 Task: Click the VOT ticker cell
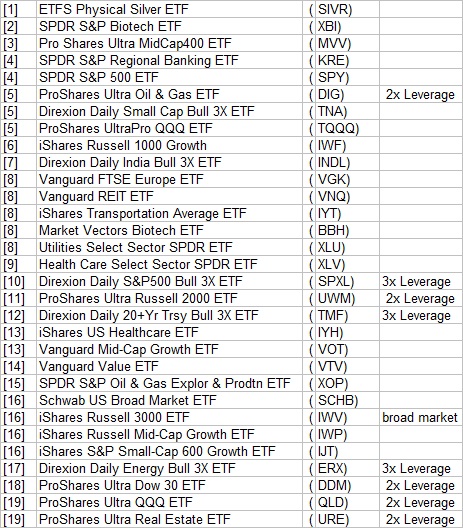pos(347,349)
